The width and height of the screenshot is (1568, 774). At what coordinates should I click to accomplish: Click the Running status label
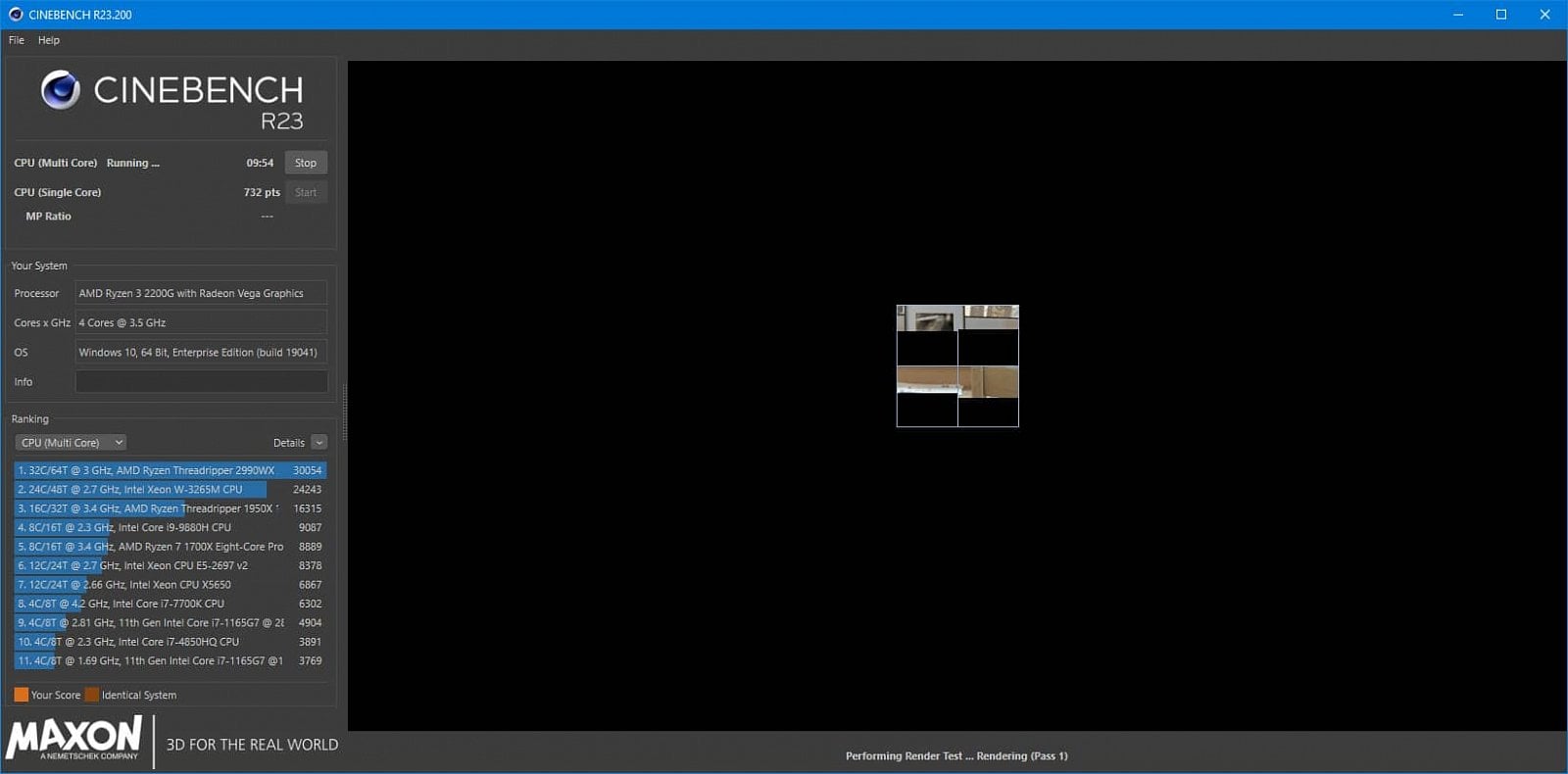pyautogui.click(x=132, y=163)
